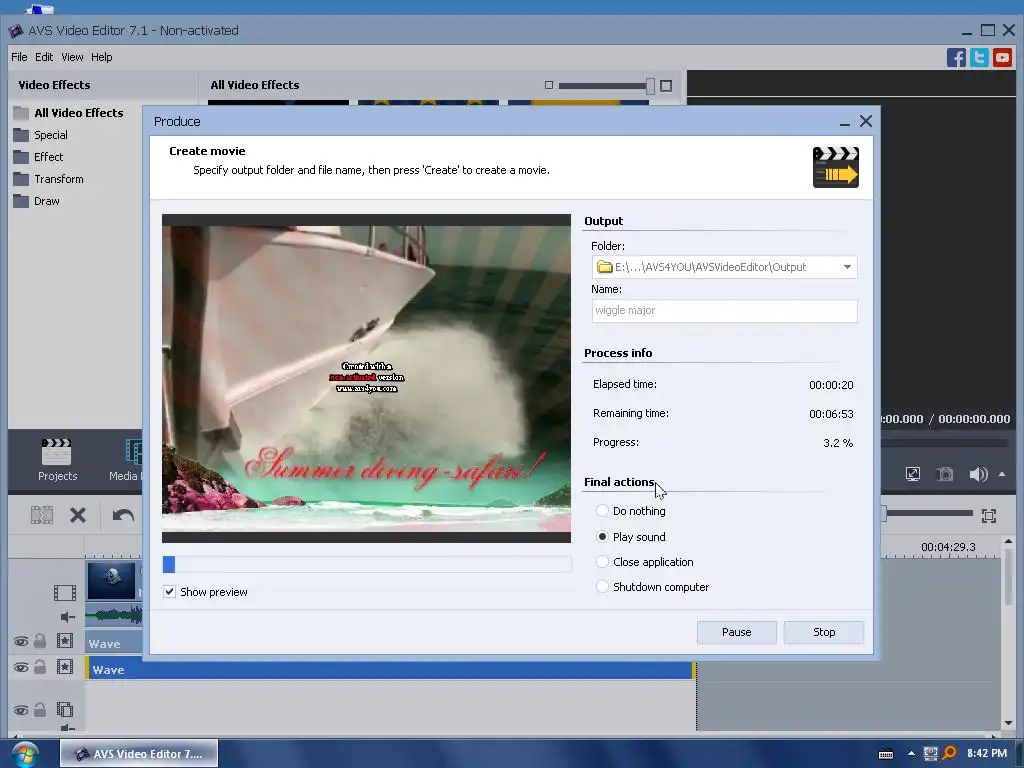
Task: Click the video effect star icon on lower Wave track
Action: [x=65, y=667]
